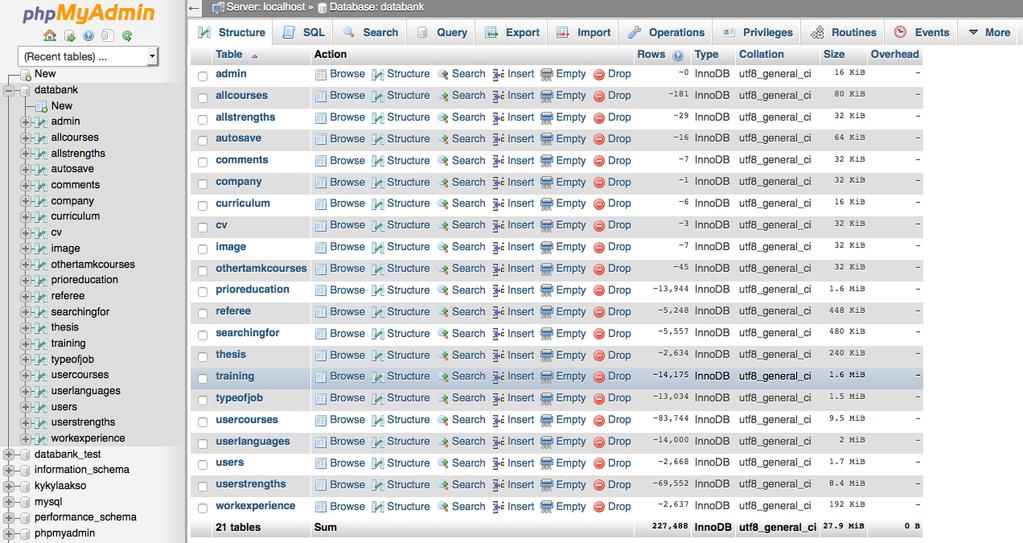Click the Drop link for typeofjob
This screenshot has height=543, width=1023.
(619, 398)
